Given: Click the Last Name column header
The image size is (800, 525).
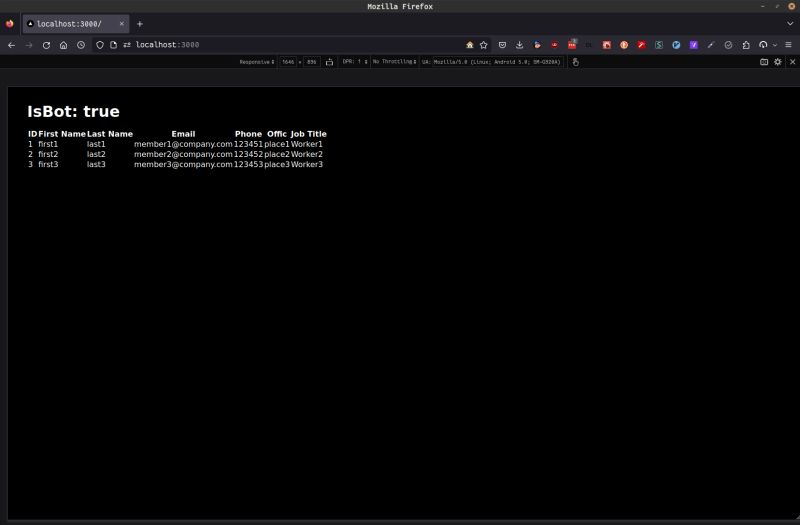Looking at the screenshot, I should tap(110, 134).
